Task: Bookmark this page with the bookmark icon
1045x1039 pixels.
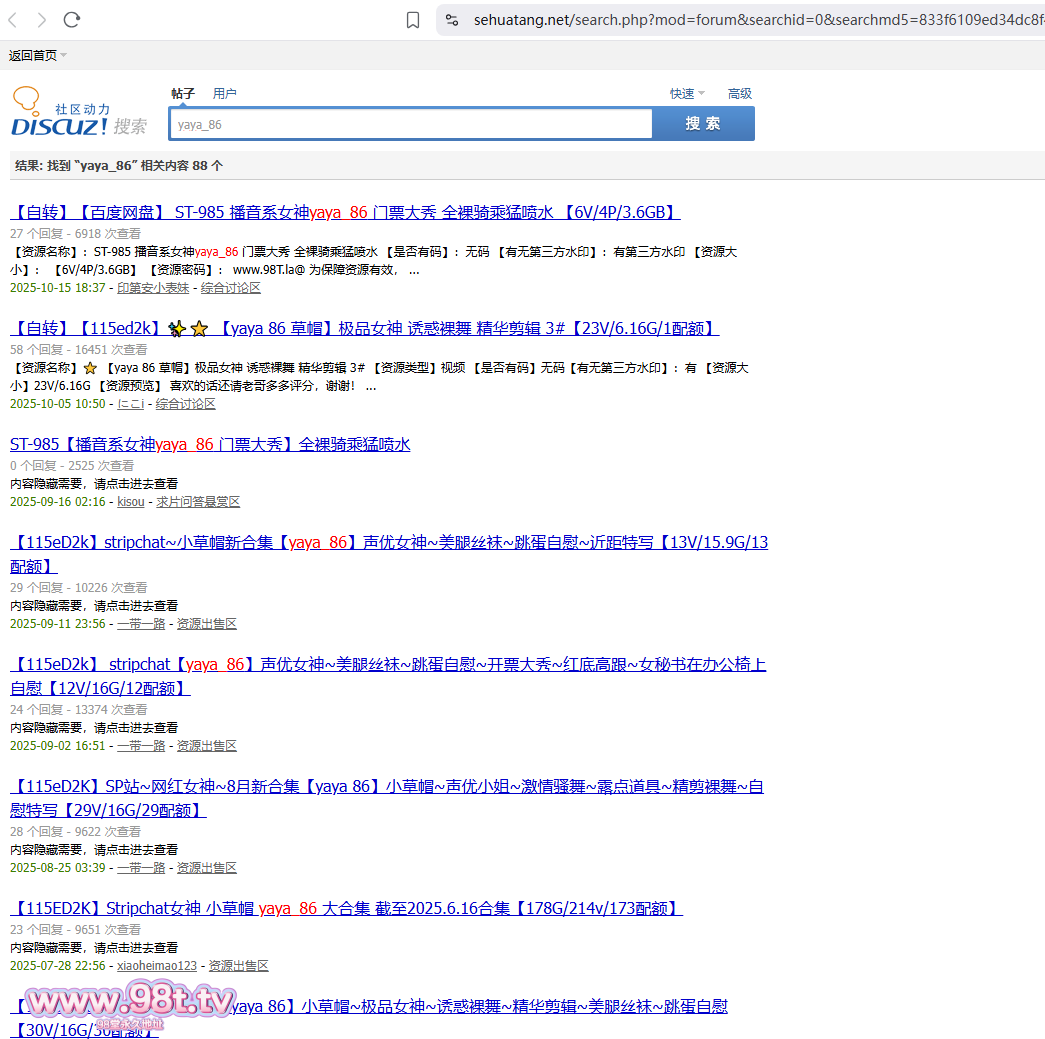Action: [x=413, y=20]
